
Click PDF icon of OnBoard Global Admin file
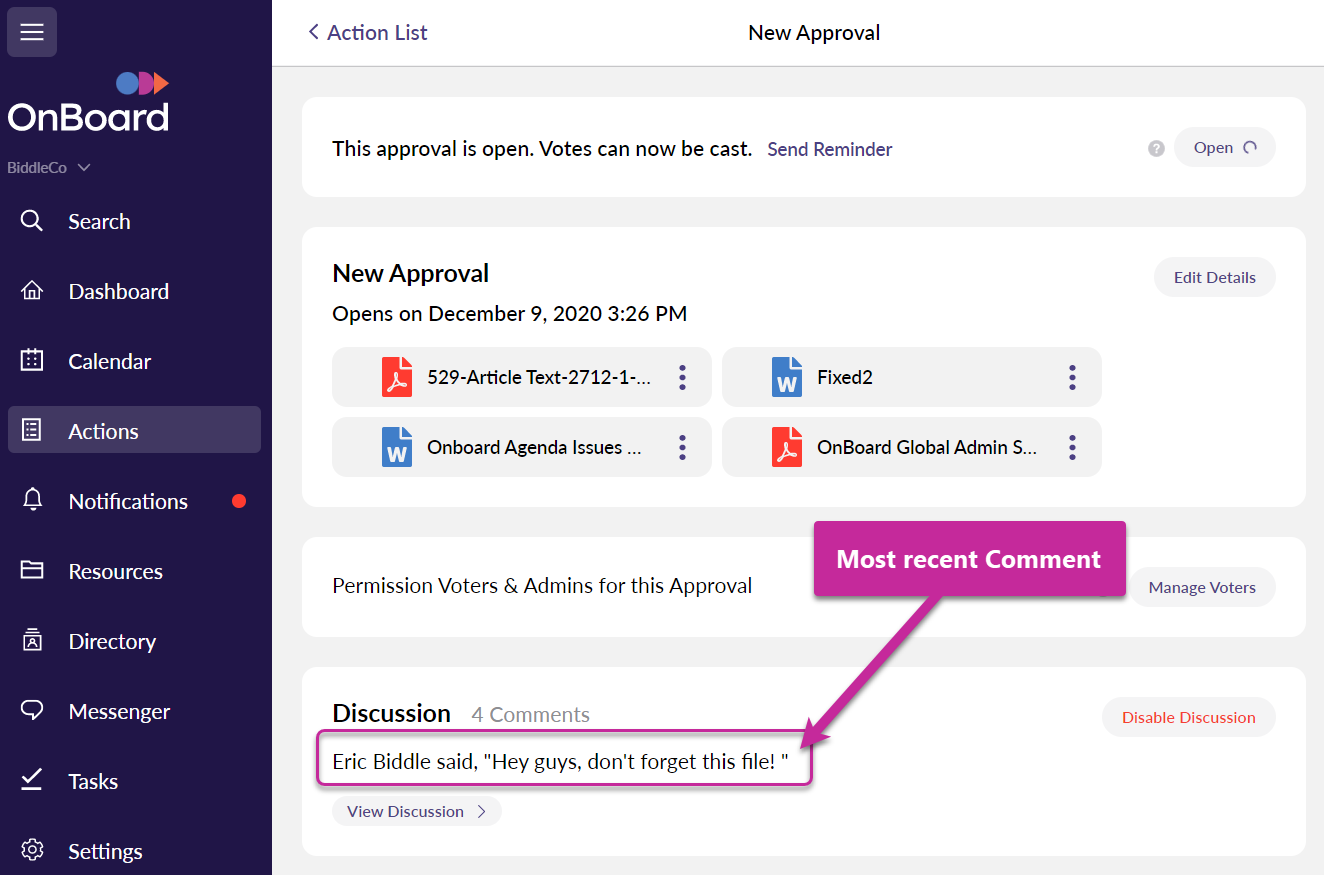(x=787, y=447)
